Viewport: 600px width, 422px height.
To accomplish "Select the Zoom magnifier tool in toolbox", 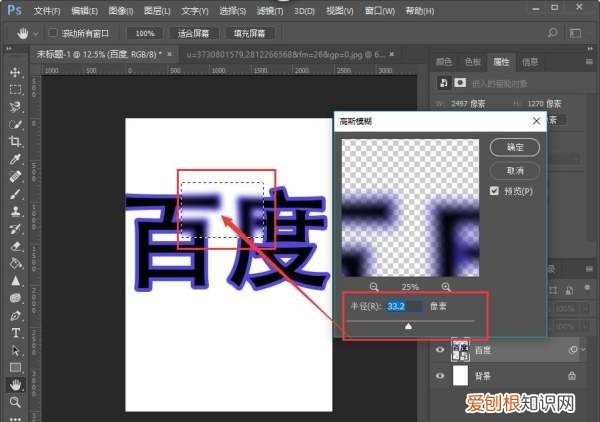I will pyautogui.click(x=15, y=402).
